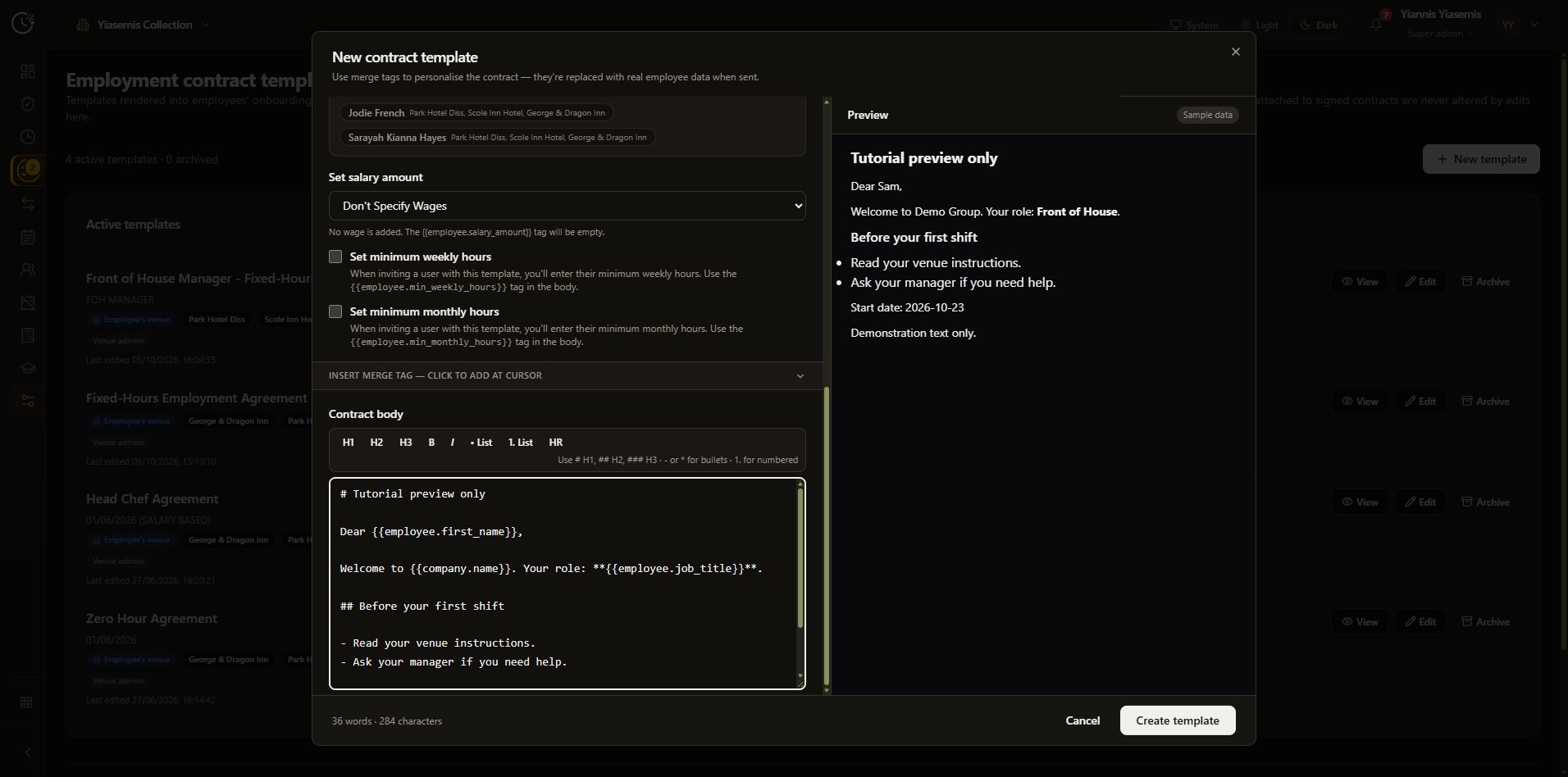
Task: Open the shield check sidebar icon
Action: 28,104
